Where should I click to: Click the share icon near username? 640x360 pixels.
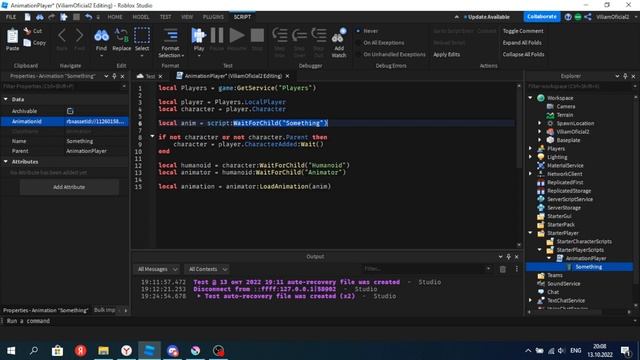[x=588, y=17]
